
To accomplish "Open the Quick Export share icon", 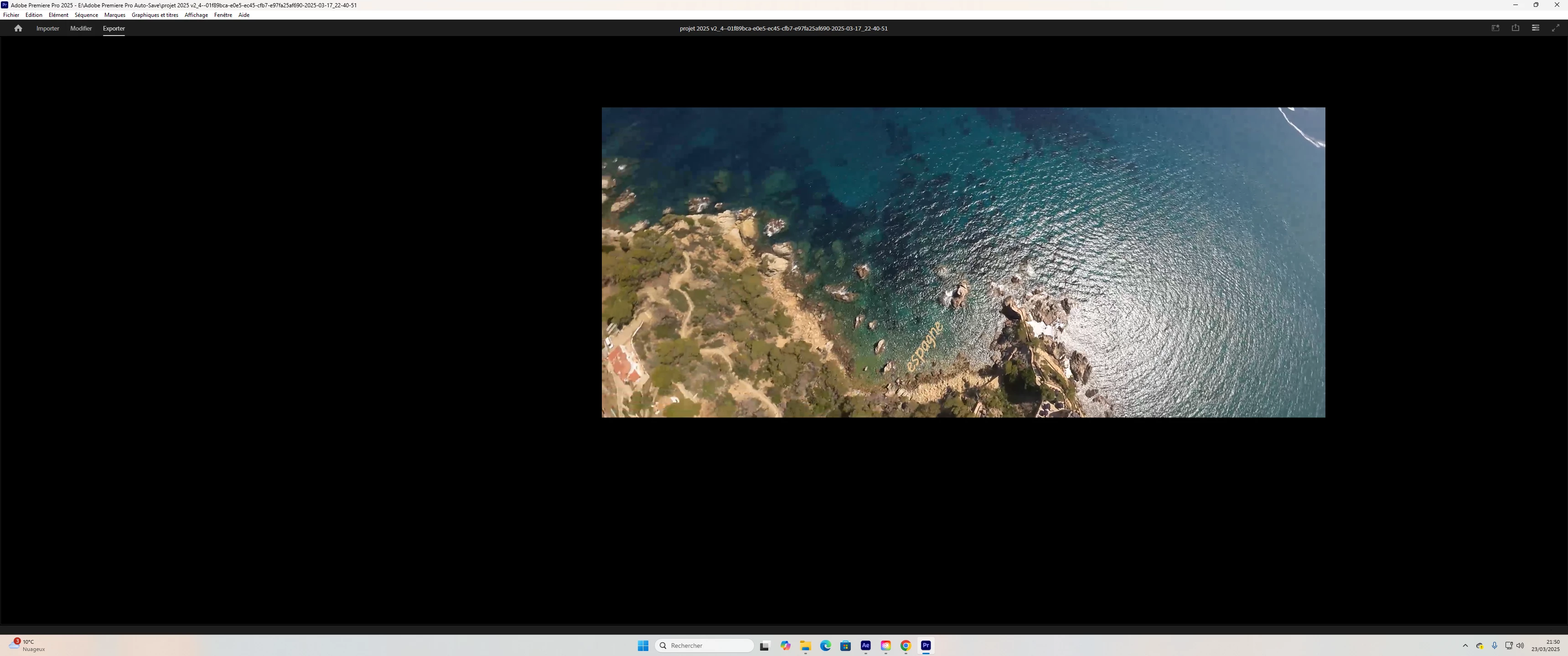I will (1515, 28).
